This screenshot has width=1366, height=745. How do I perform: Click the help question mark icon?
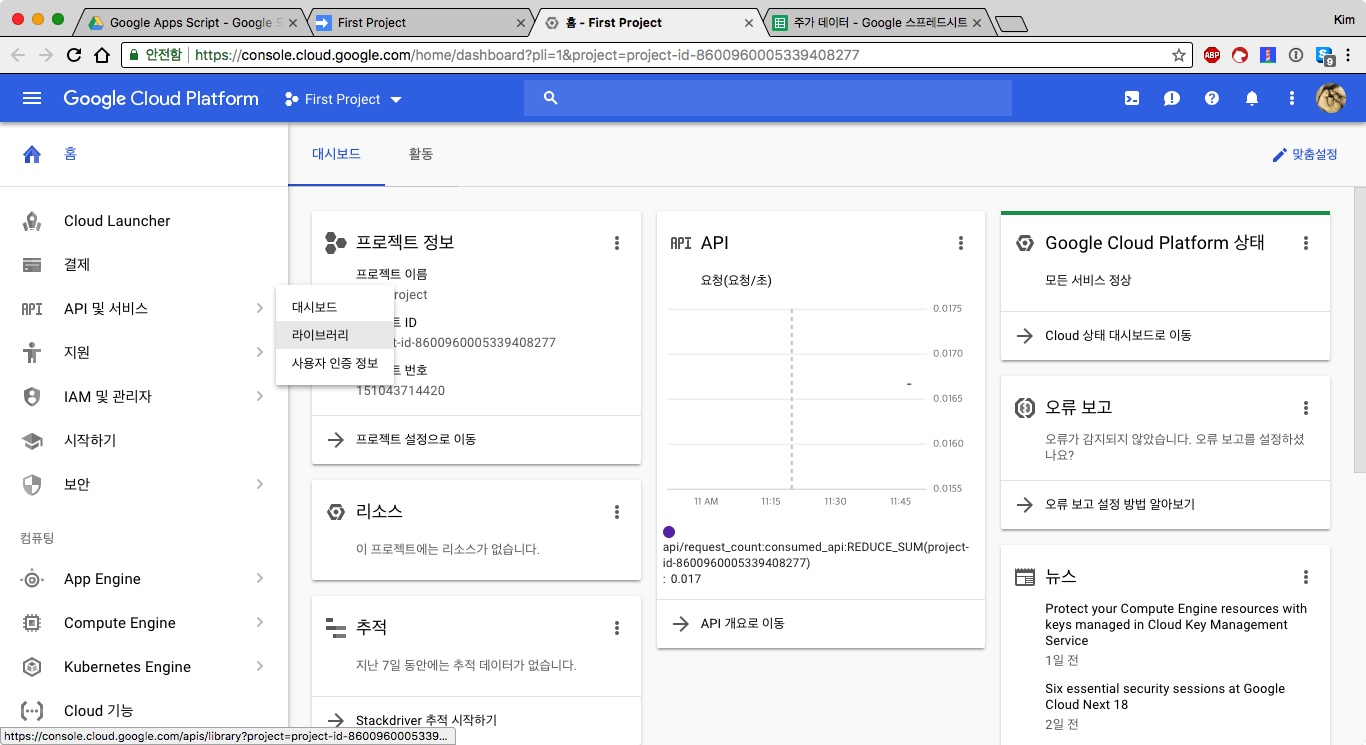(1212, 98)
